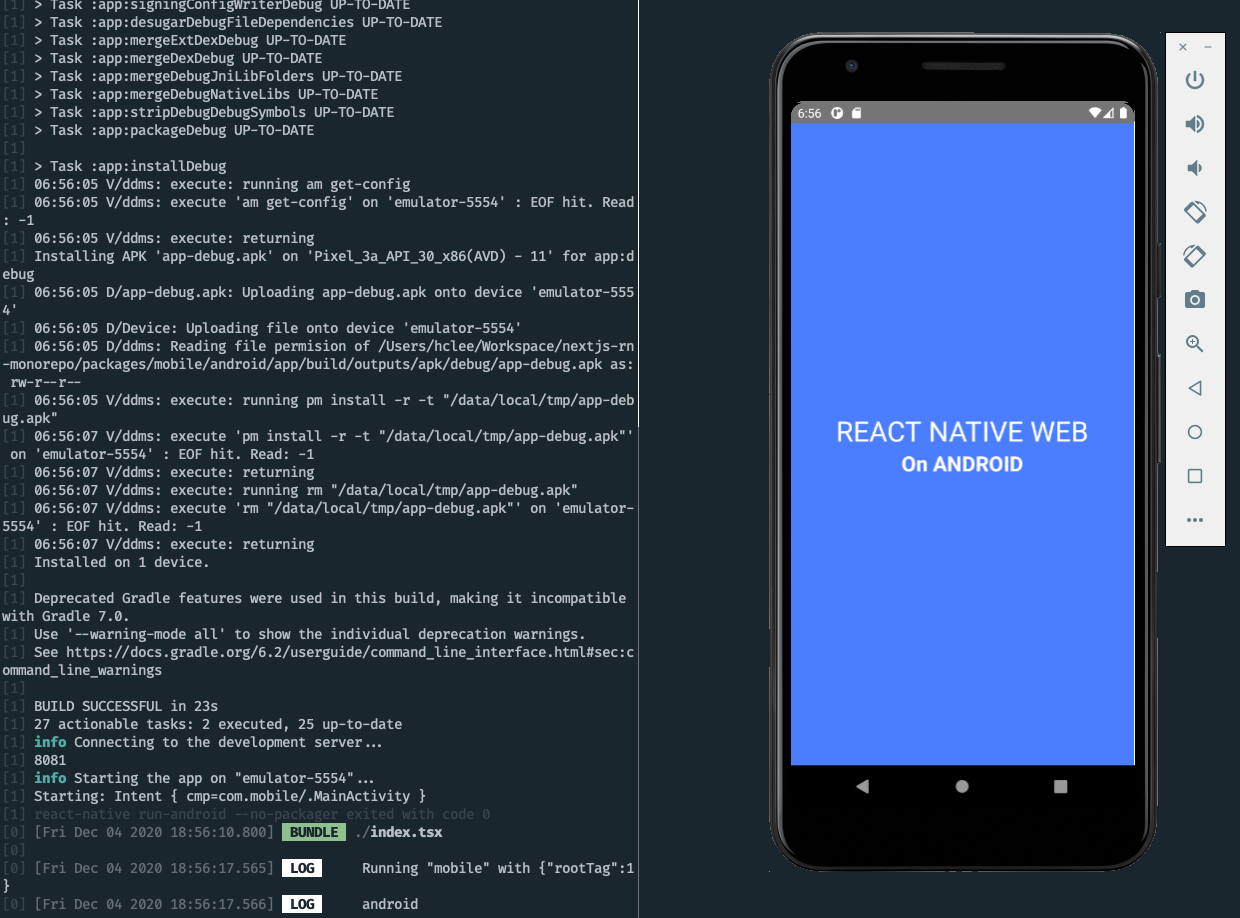Activate the zoom magnifier tool
This screenshot has height=918, width=1240.
pyautogui.click(x=1194, y=344)
